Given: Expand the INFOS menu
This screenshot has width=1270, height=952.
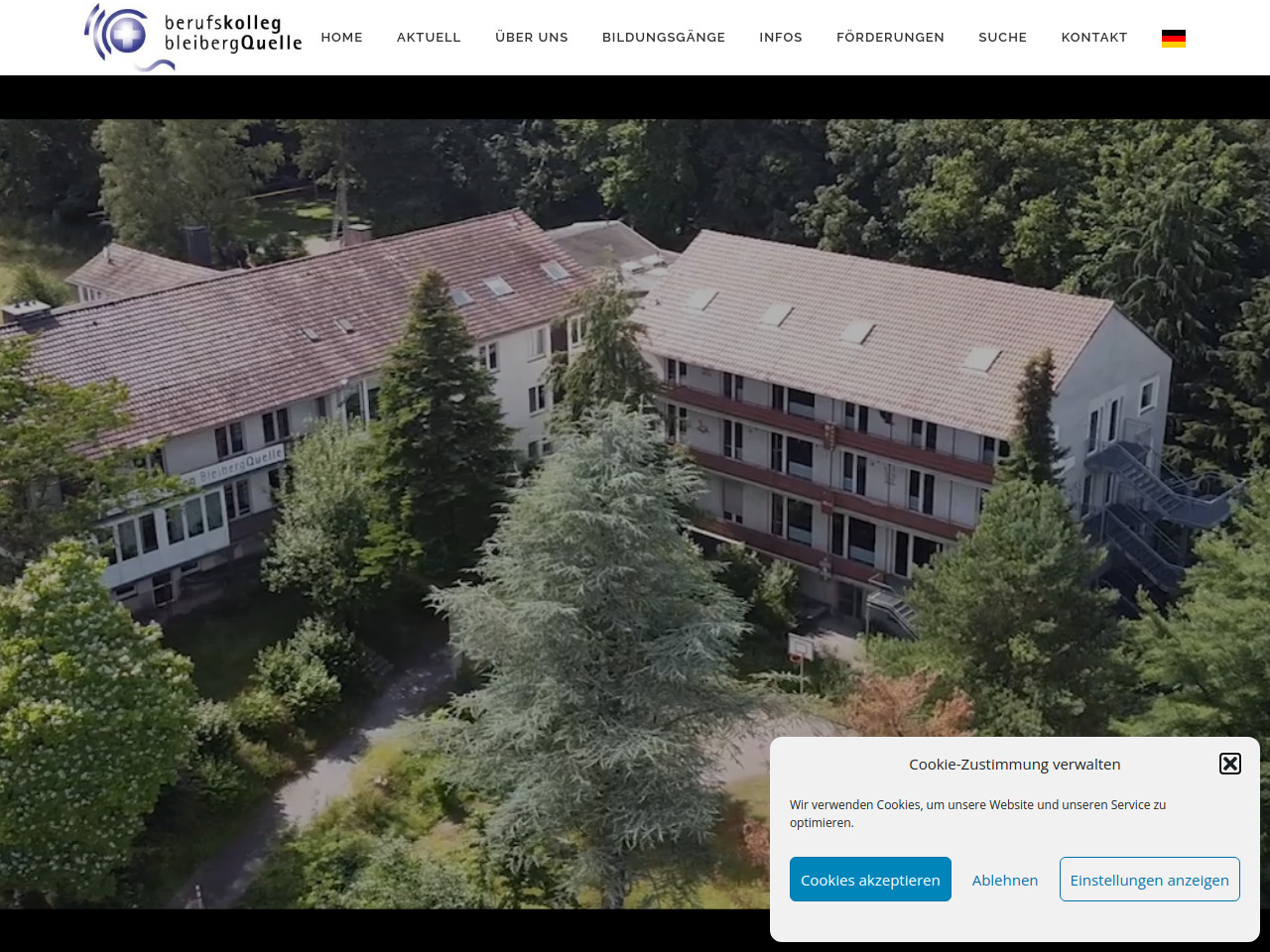Looking at the screenshot, I should coord(781,38).
